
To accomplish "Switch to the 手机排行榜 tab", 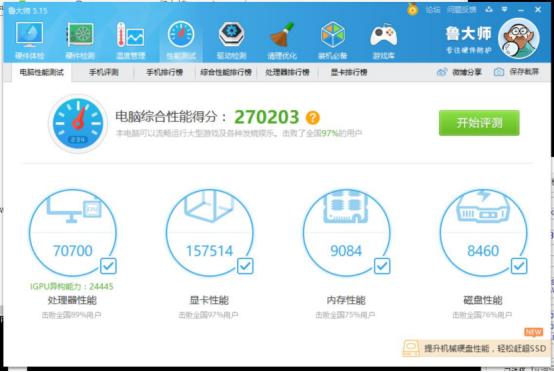I will 164,72.
